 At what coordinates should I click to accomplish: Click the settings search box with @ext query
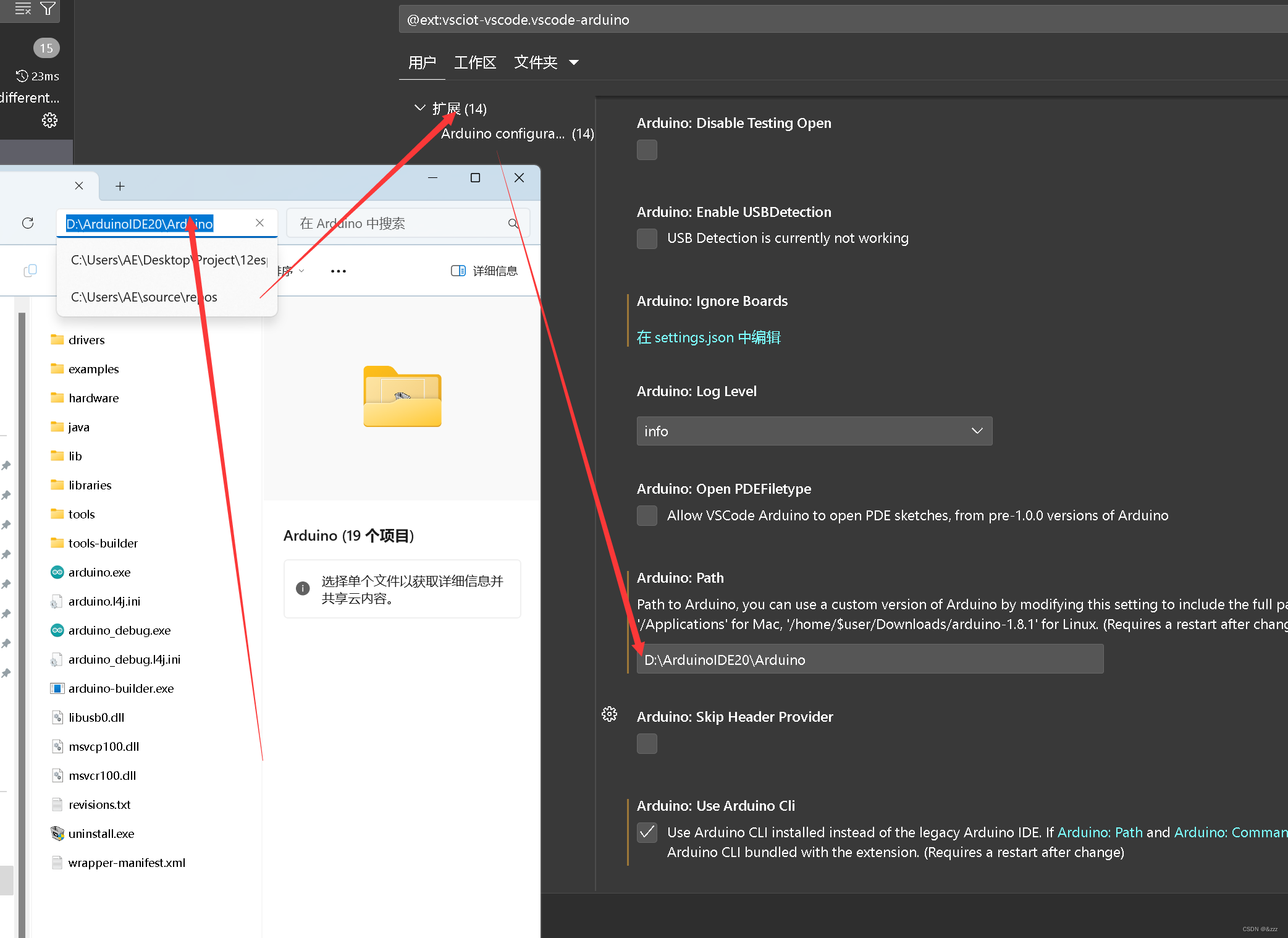point(843,20)
